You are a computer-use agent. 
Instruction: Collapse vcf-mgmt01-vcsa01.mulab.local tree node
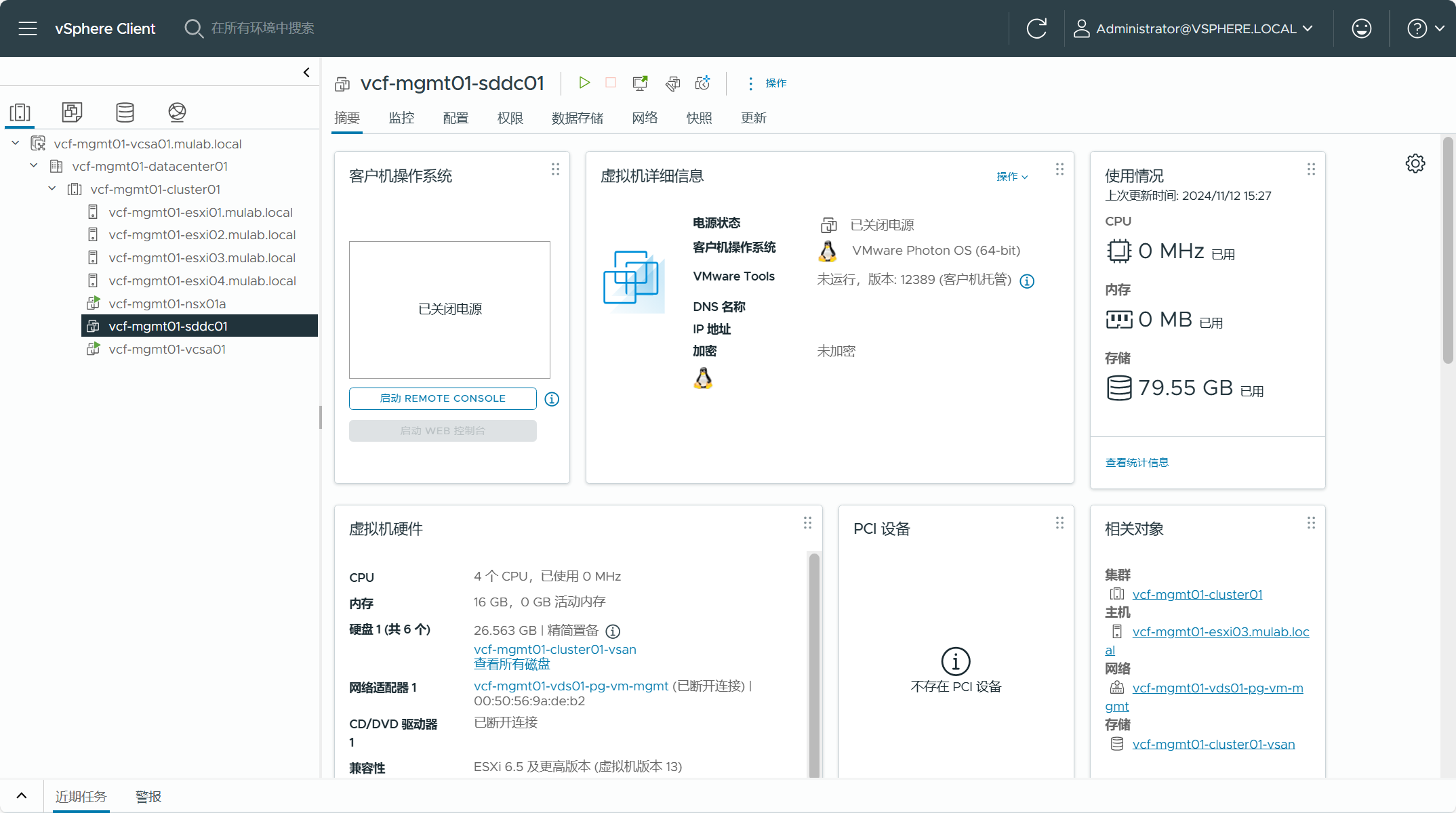16,144
